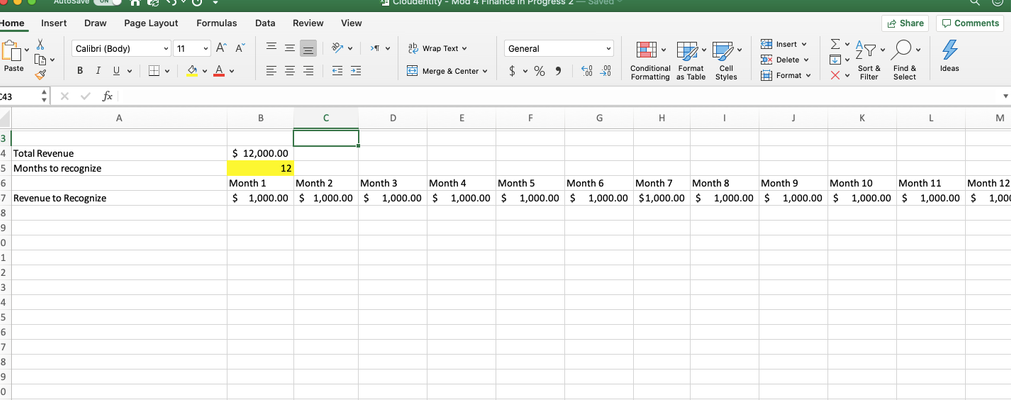Align text to the middle vertically
The width and height of the screenshot is (1011, 400).
point(290,48)
